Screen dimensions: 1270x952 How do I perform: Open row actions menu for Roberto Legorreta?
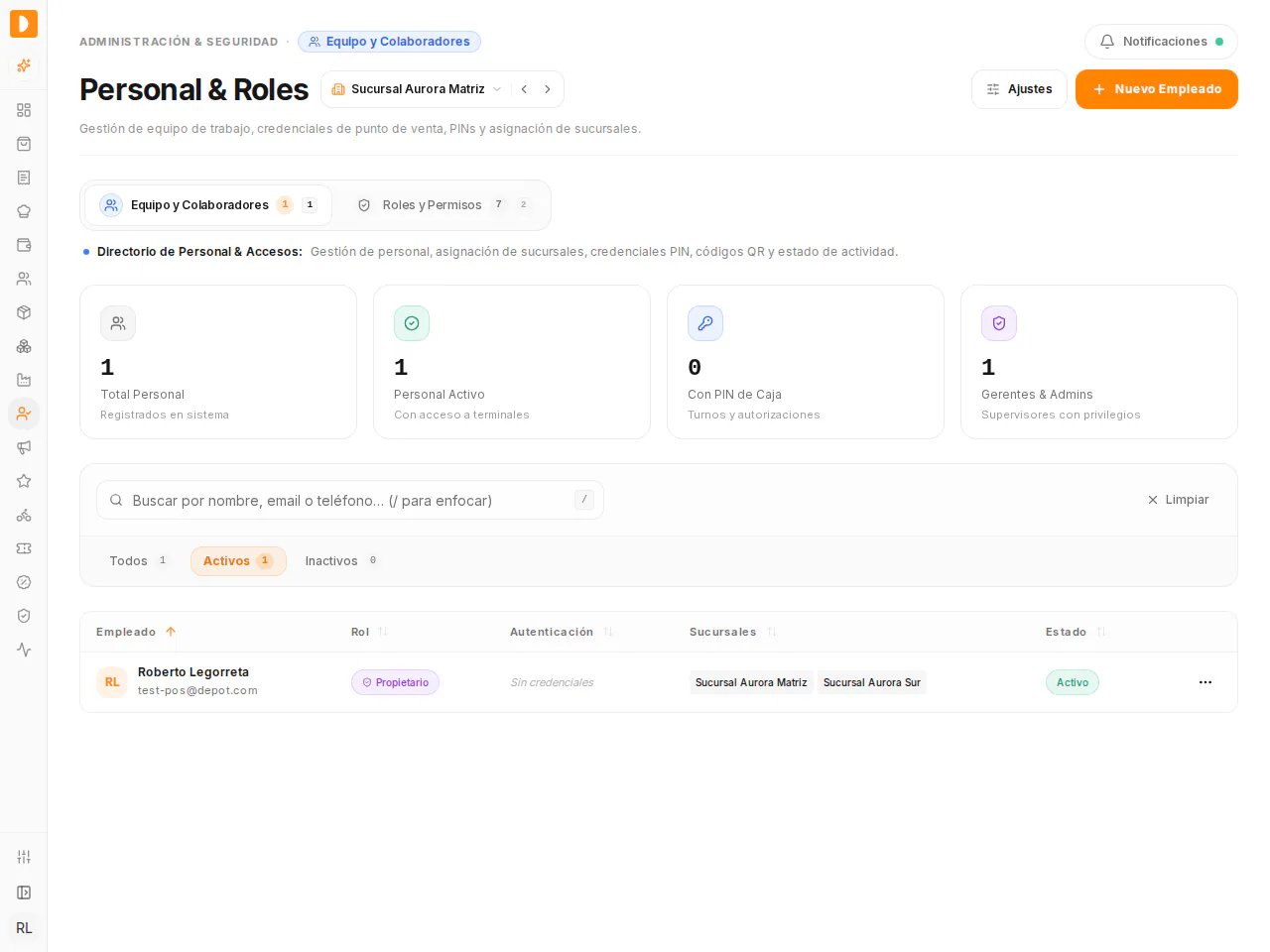pyautogui.click(x=1206, y=682)
